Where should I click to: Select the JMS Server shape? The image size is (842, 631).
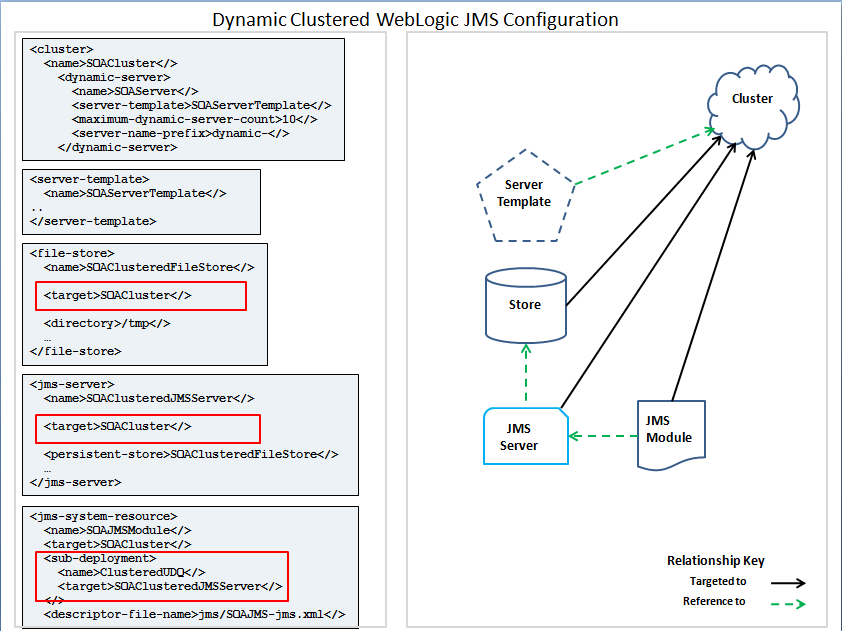[x=526, y=436]
